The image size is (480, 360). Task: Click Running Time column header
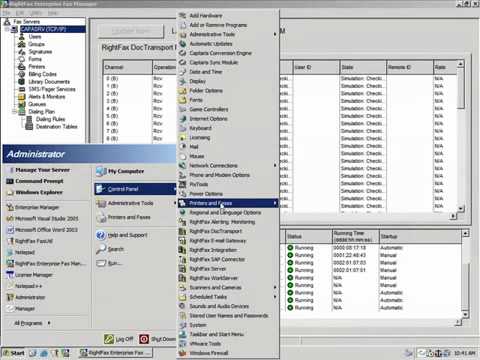pyautogui.click(x=355, y=236)
